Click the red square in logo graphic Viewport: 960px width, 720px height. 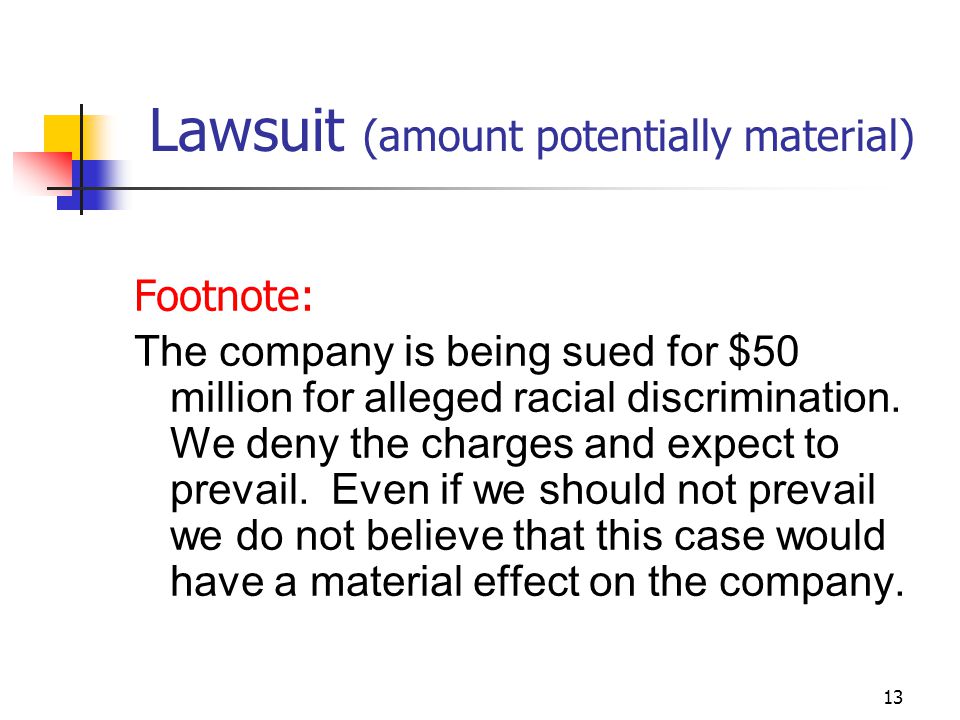(42, 173)
